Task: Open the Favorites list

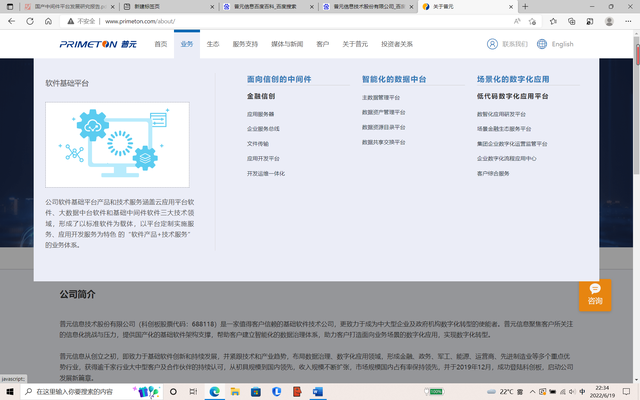Action: tap(553, 21)
